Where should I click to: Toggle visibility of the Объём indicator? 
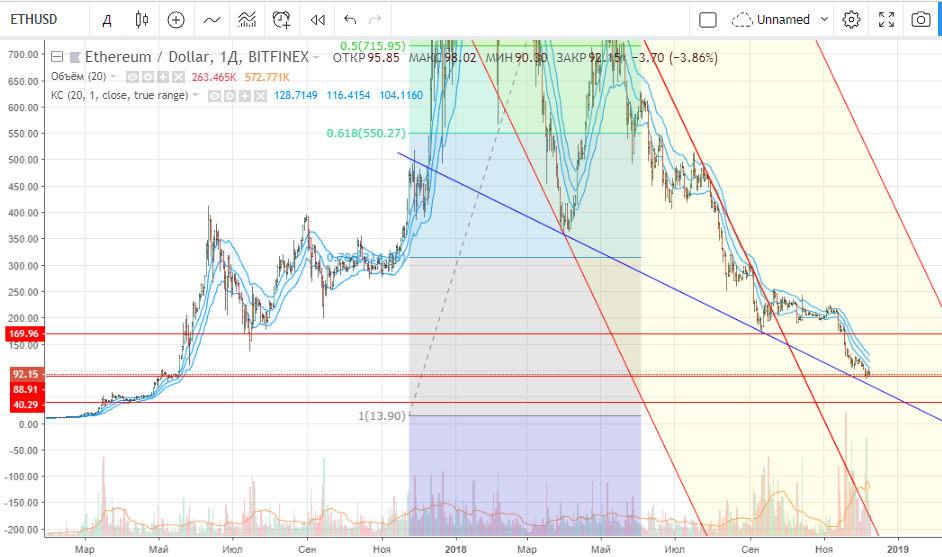[x=133, y=77]
